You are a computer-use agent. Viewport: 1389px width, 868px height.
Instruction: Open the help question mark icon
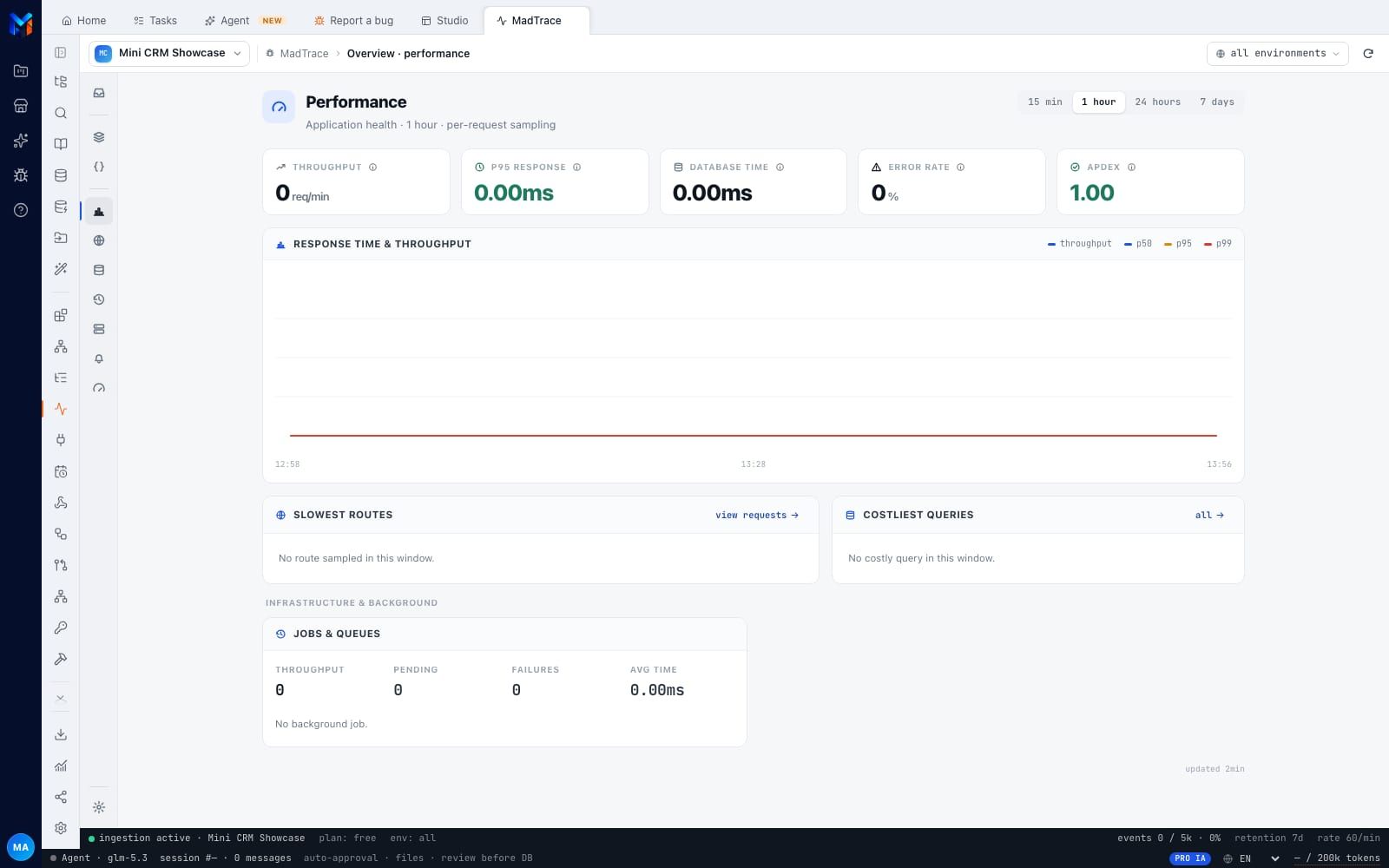coord(21,210)
